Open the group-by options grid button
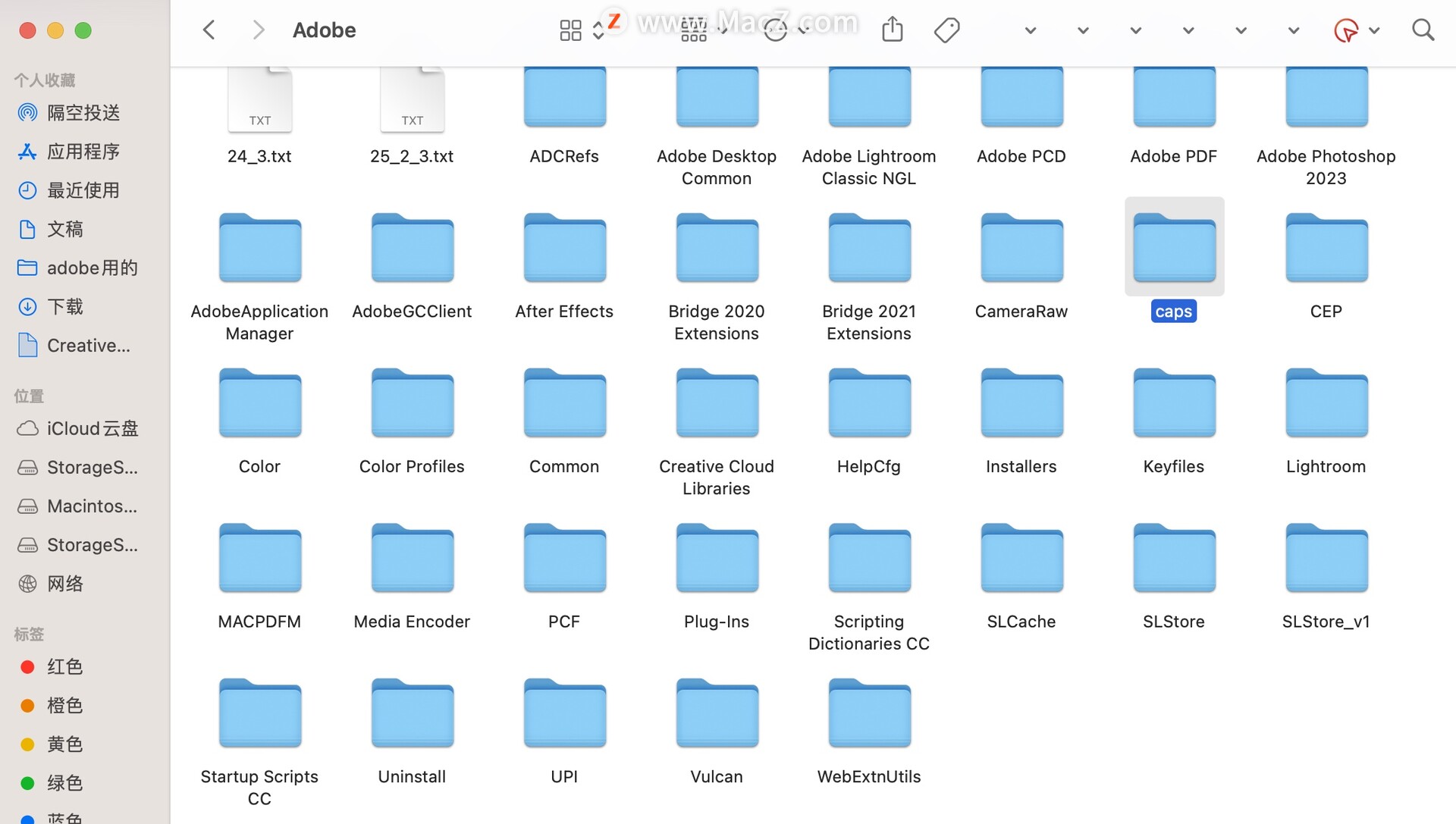Viewport: 1456px width, 824px height. pos(693,30)
